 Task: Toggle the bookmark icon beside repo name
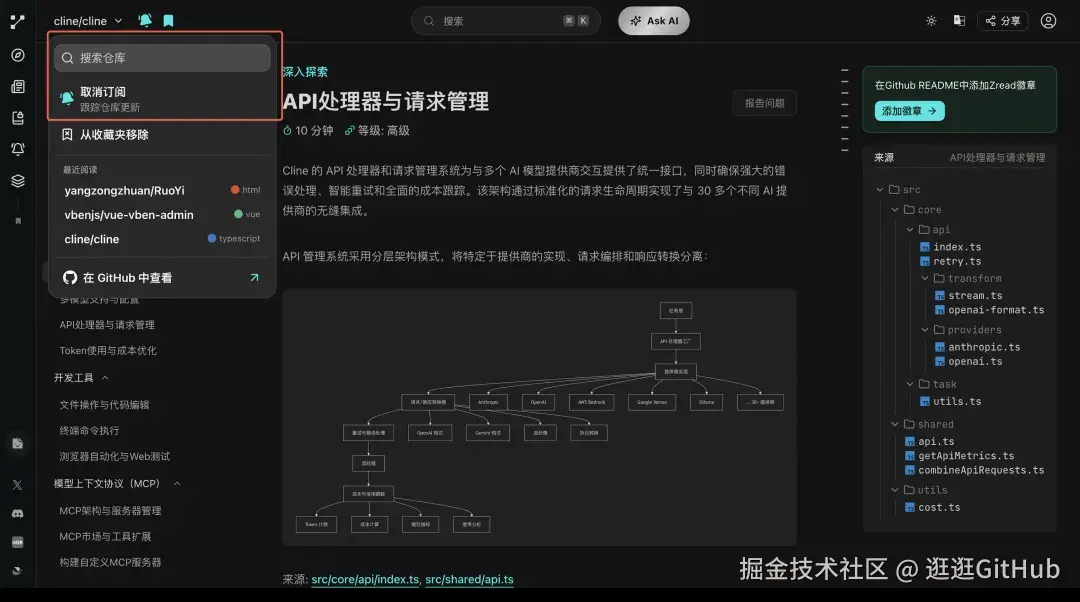(x=167, y=20)
